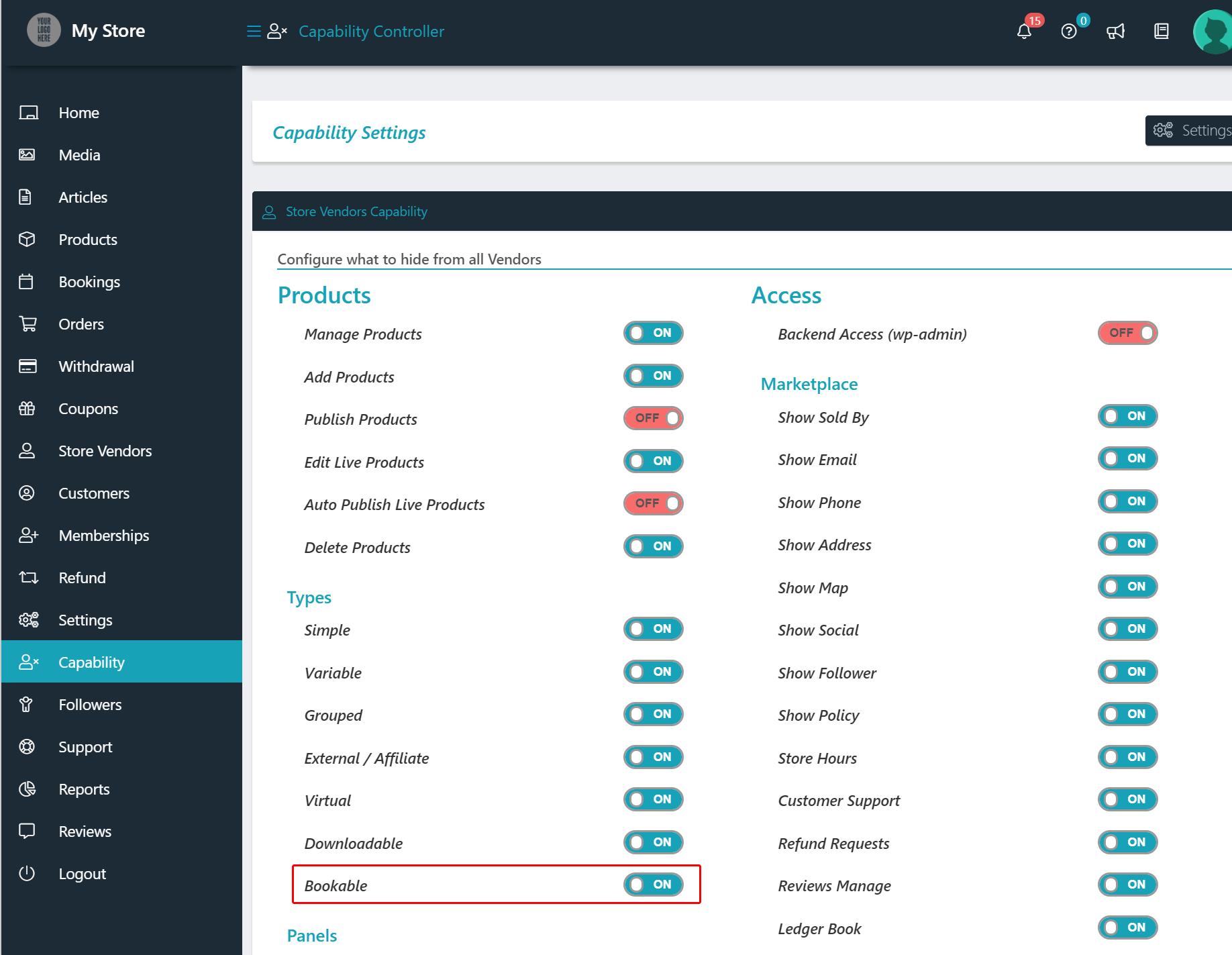Screen dimensions: 1232x955
Task: Click the Reviews comment icon
Action: point(27,832)
